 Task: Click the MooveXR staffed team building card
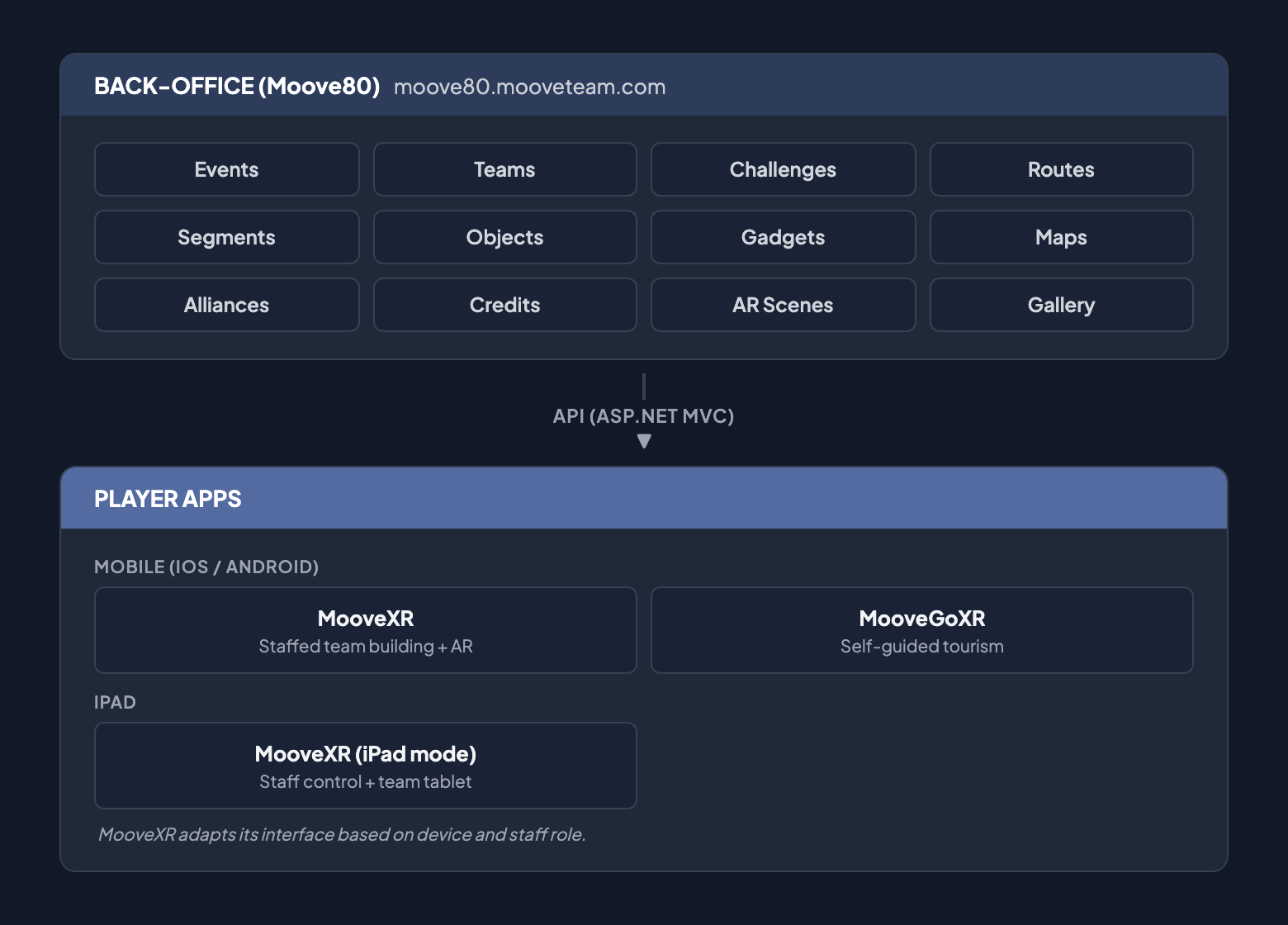tap(366, 630)
